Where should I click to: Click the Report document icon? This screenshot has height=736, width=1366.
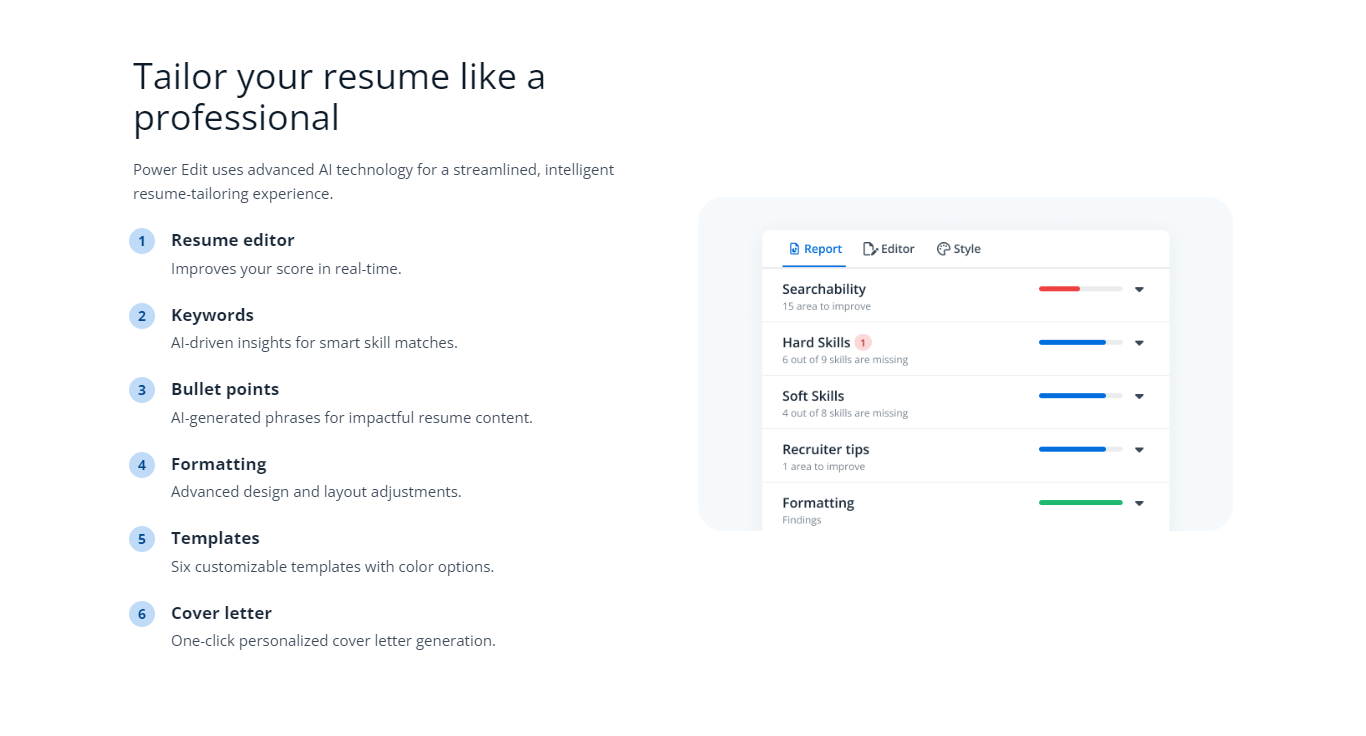(x=794, y=249)
